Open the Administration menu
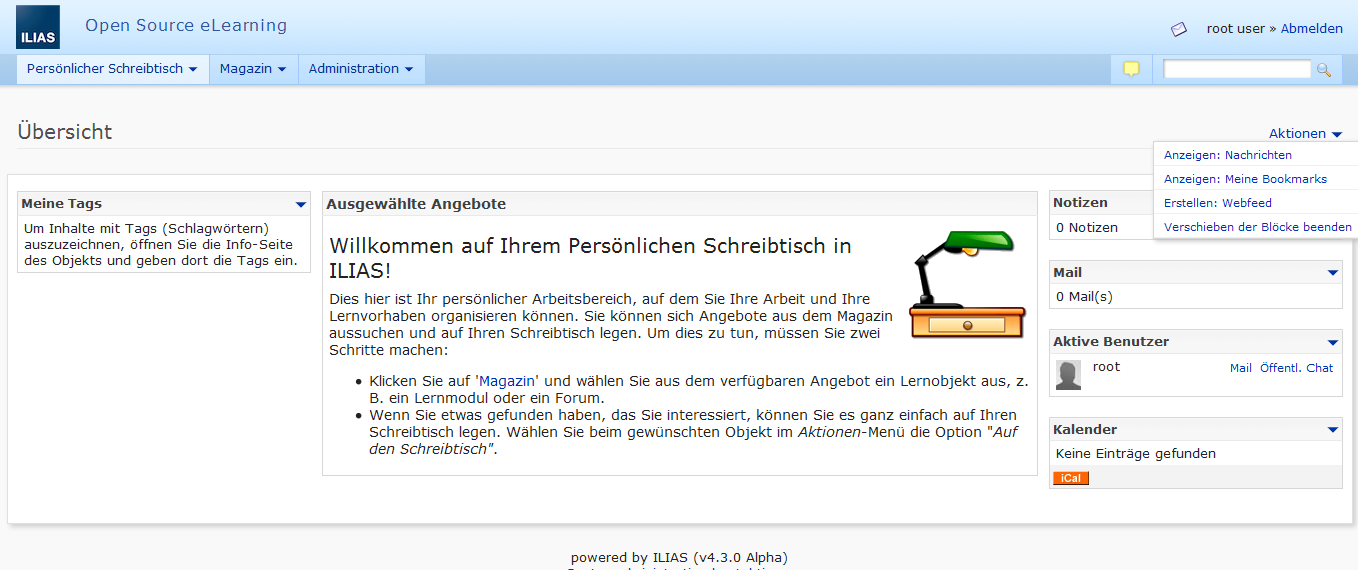Viewport: 1358px width, 570px height. [361, 69]
